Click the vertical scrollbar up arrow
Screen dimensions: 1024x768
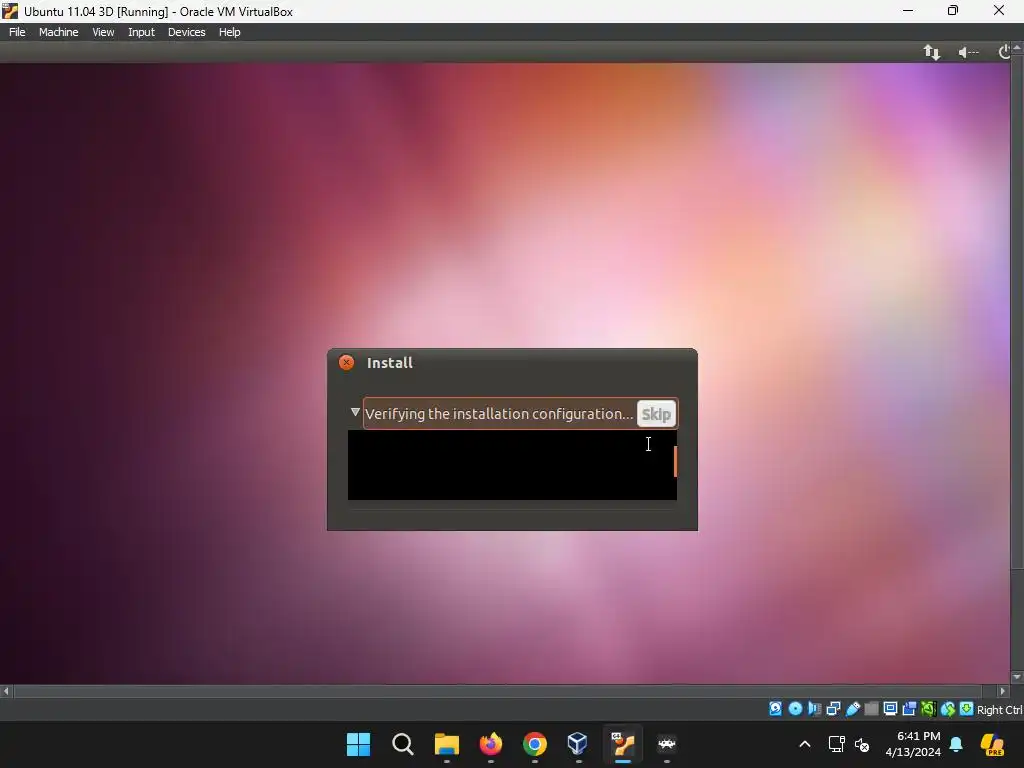(1017, 48)
